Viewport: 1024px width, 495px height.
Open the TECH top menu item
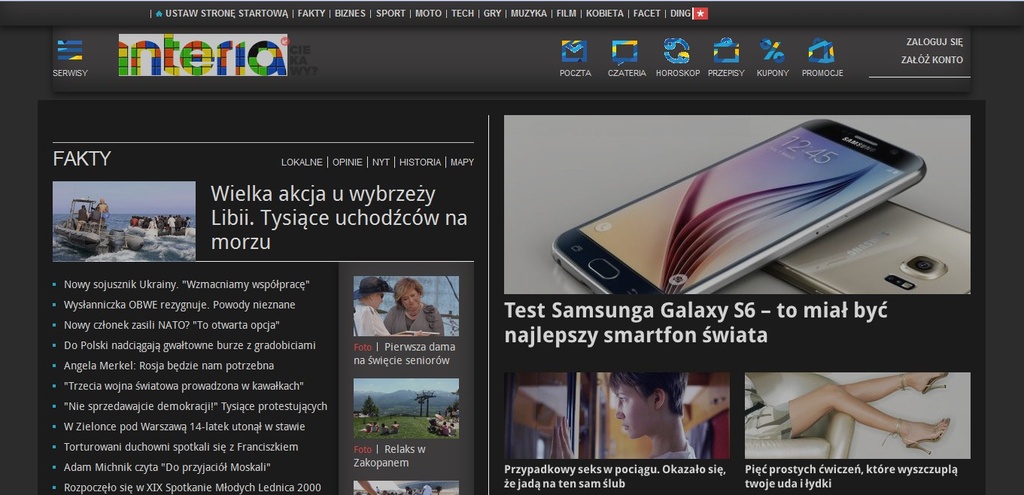click(463, 13)
